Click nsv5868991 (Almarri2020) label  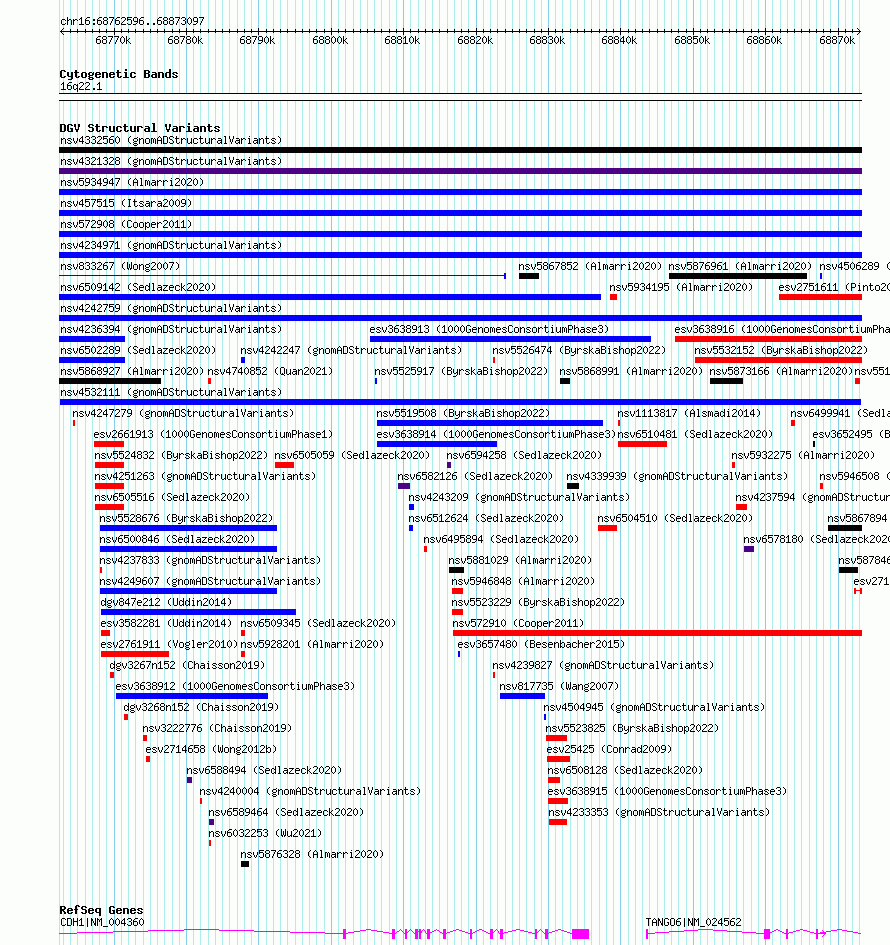631,372
